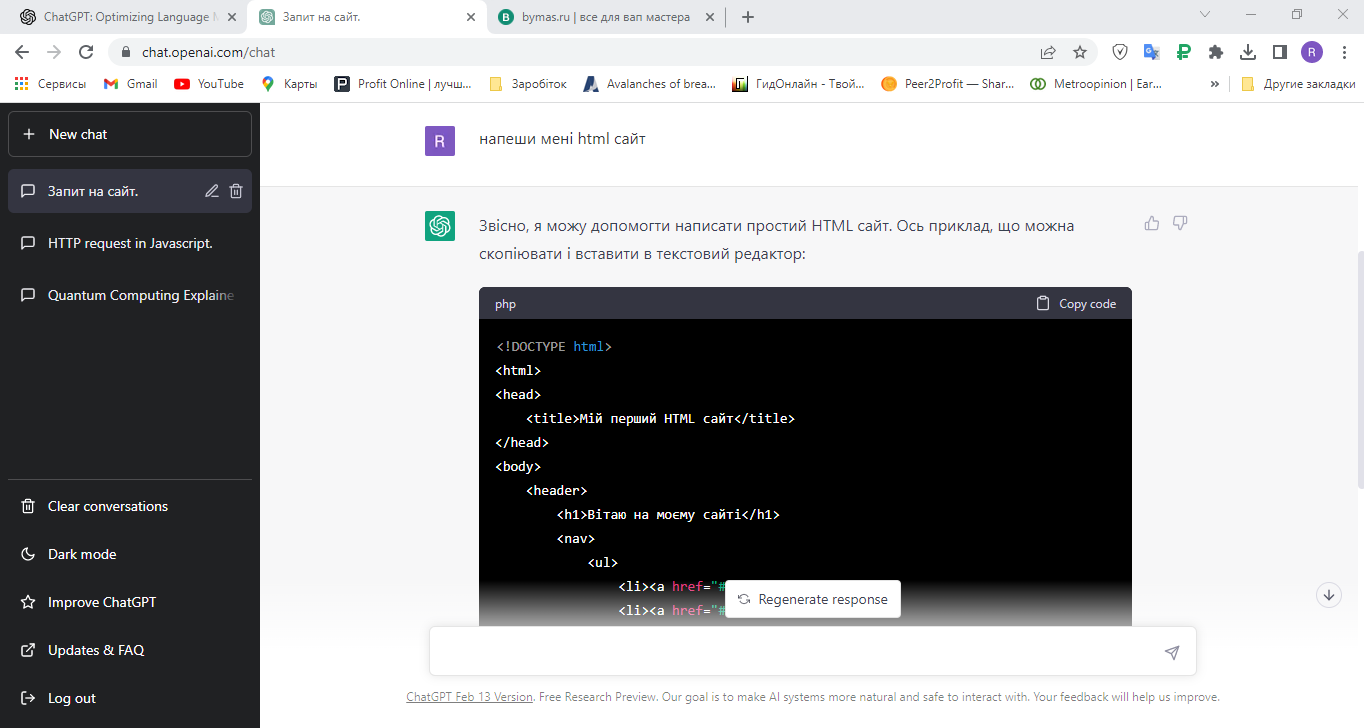Open the 'ChatGPT Feb 13 Version' link
Image resolution: width=1364 pixels, height=728 pixels.
pos(469,697)
